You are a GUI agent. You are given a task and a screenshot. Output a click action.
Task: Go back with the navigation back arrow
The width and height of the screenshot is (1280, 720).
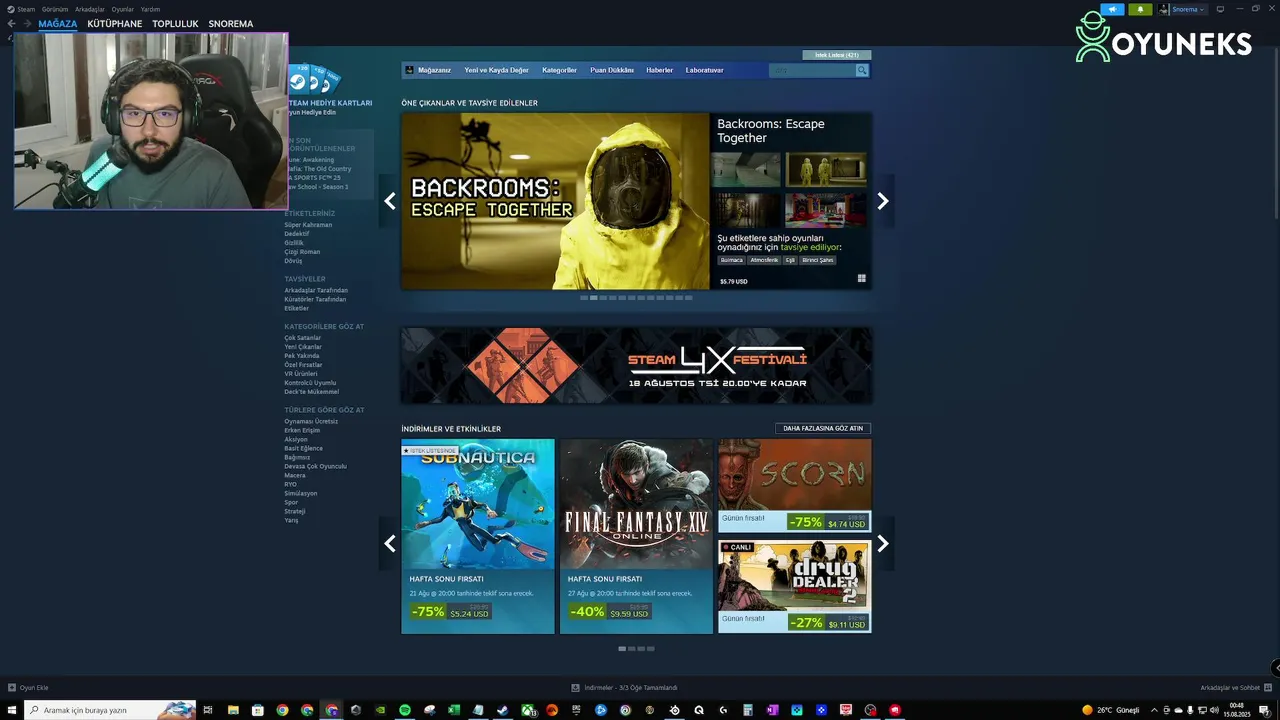(12, 23)
